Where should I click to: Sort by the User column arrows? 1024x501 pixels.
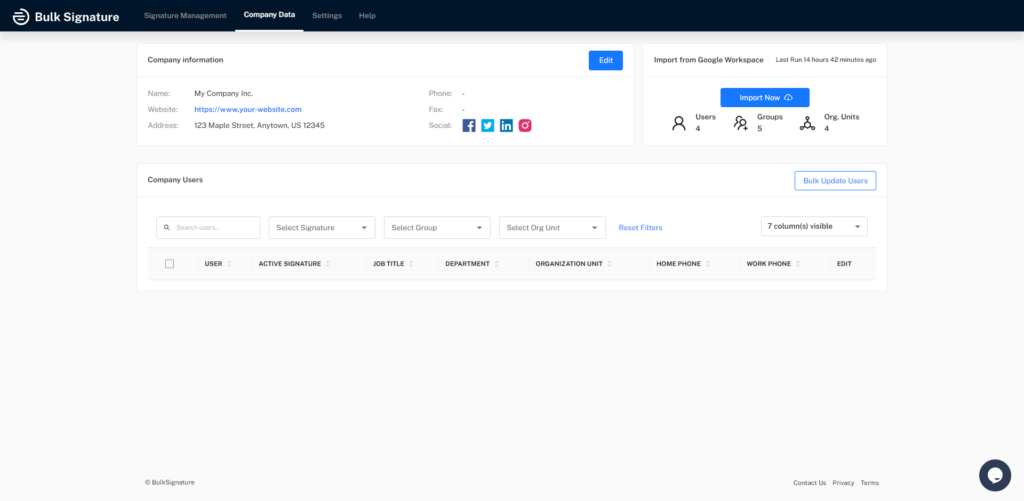(229, 264)
